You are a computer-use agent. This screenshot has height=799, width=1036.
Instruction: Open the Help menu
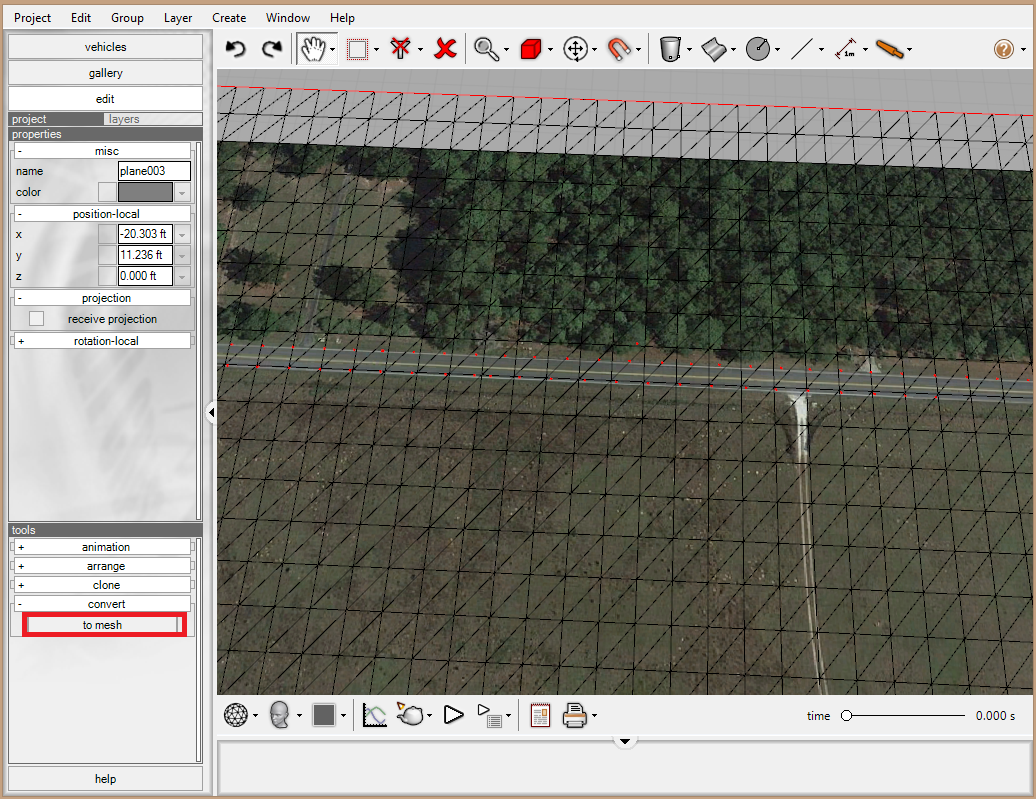[342, 18]
